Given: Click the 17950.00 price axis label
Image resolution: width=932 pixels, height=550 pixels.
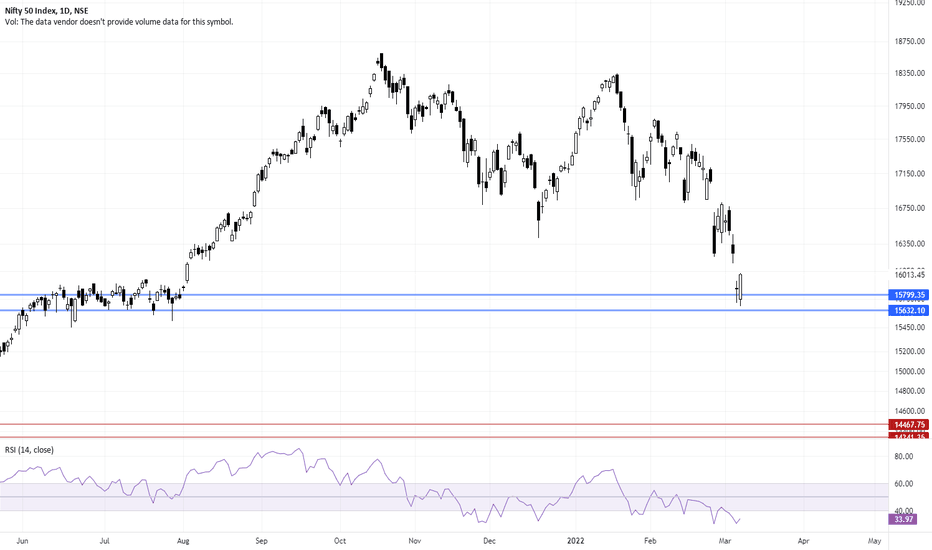Looking at the screenshot, I should pos(909,106).
